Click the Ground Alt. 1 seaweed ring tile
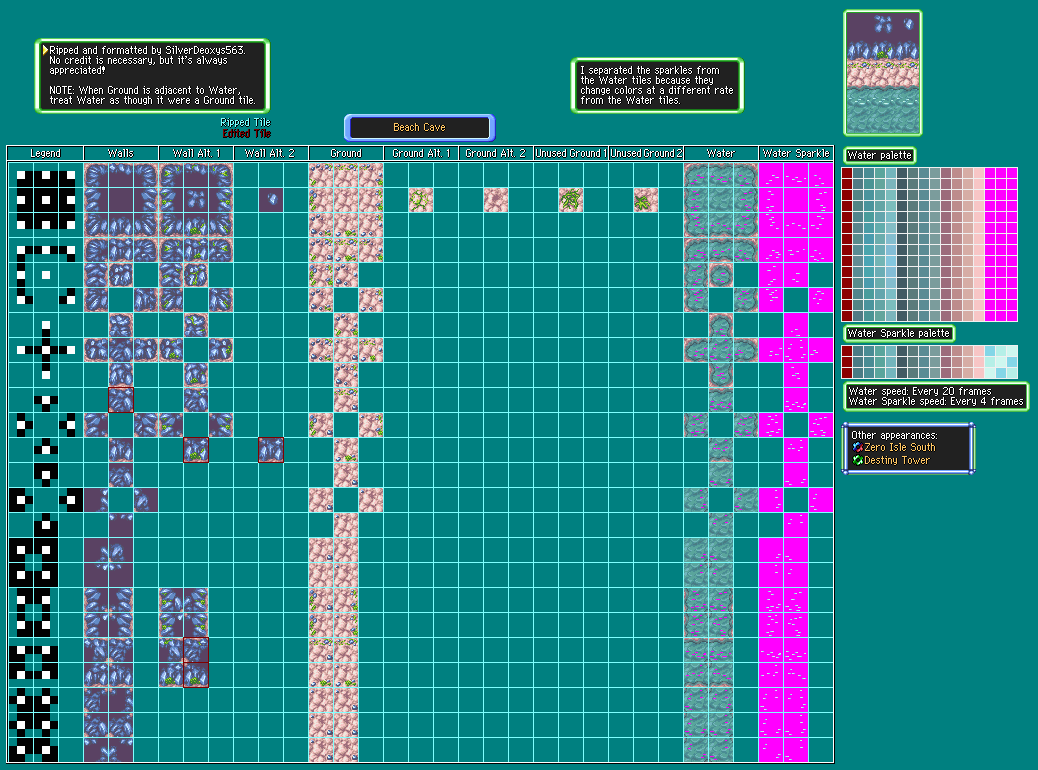Screen dimensions: 1038x770 (x=421, y=200)
